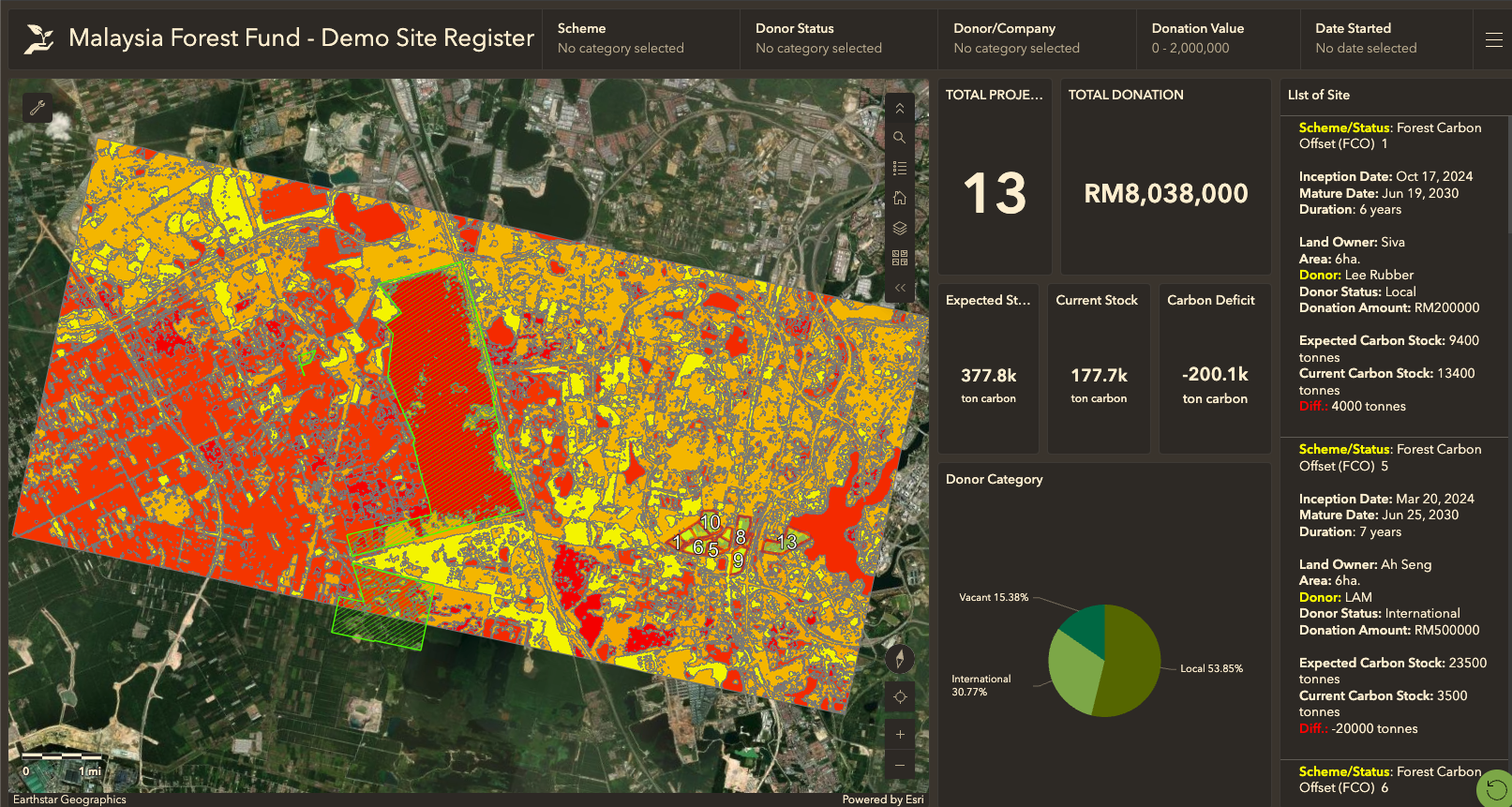Image resolution: width=1512 pixels, height=807 pixels.
Task: Open the Powered by Esri link
Action: click(x=882, y=800)
